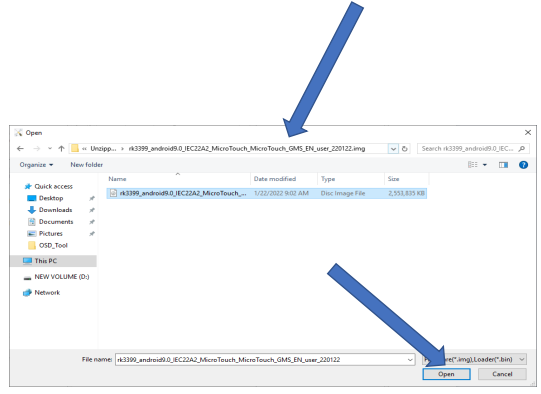Viewport: 541px width, 394px height.
Task: Click the pin icon beside Documents
Action: pos(92,222)
